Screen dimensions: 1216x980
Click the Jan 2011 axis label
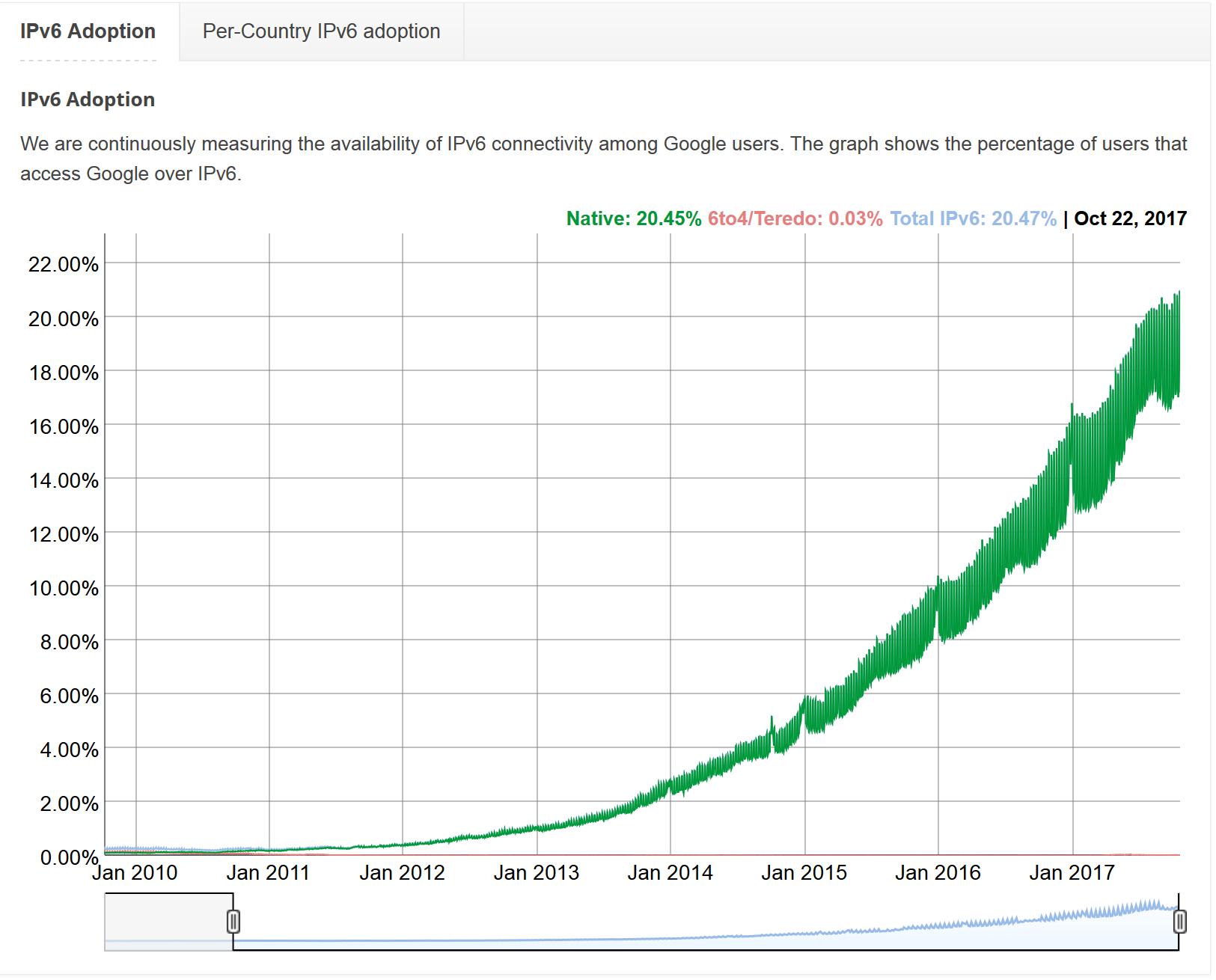click(269, 872)
